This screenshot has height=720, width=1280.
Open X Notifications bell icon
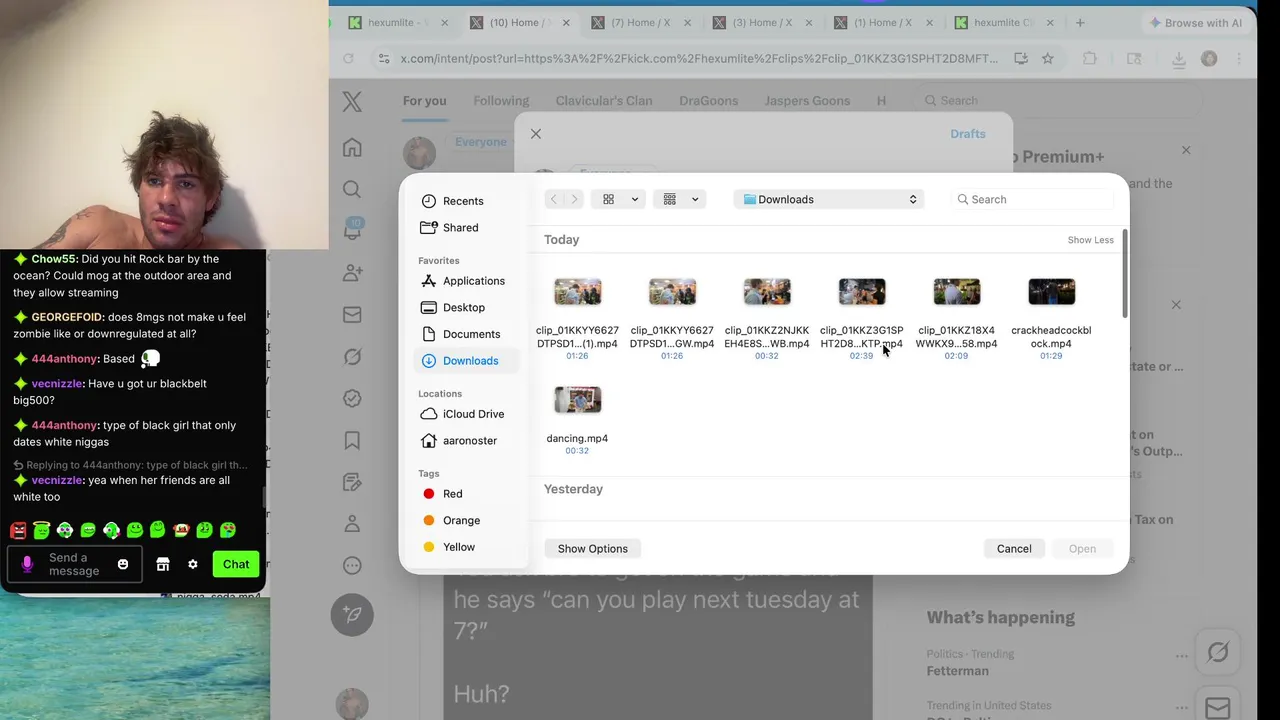(x=352, y=231)
